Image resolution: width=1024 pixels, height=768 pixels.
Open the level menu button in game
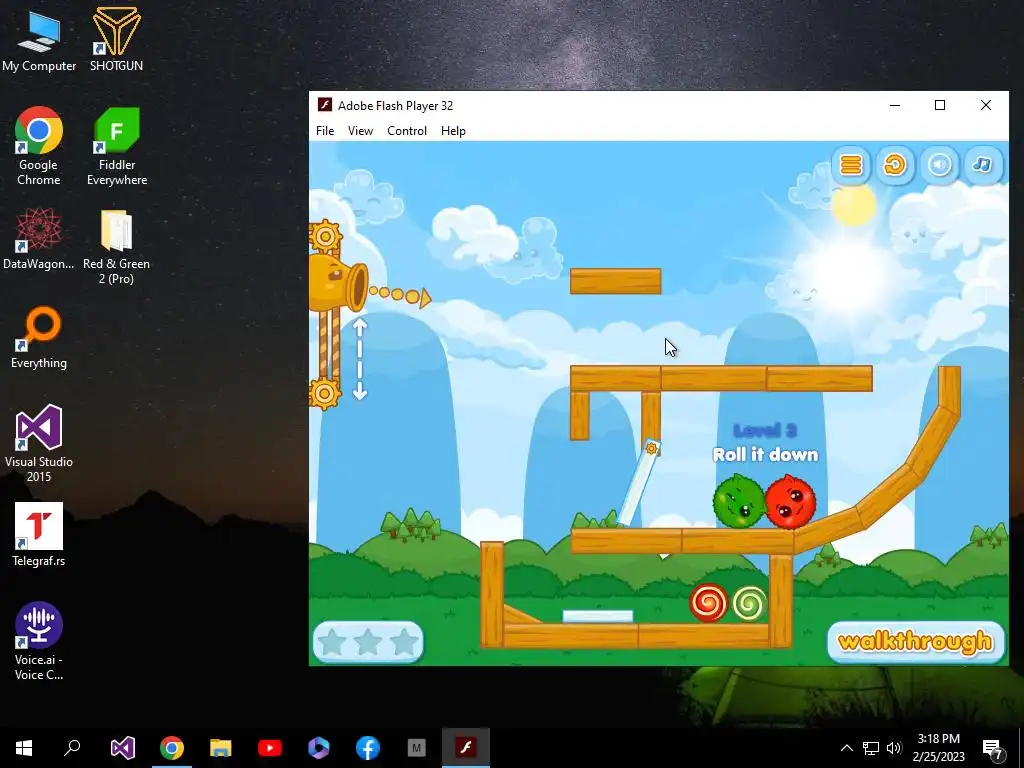click(x=851, y=165)
